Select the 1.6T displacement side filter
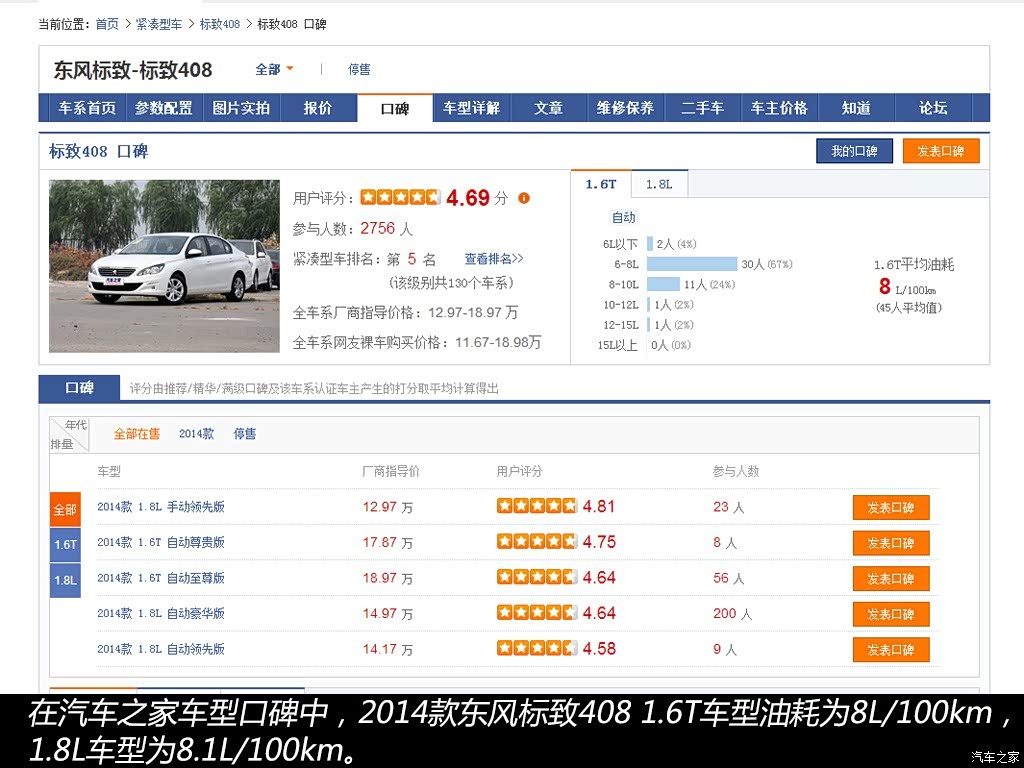The height and width of the screenshot is (768, 1024). (65, 545)
